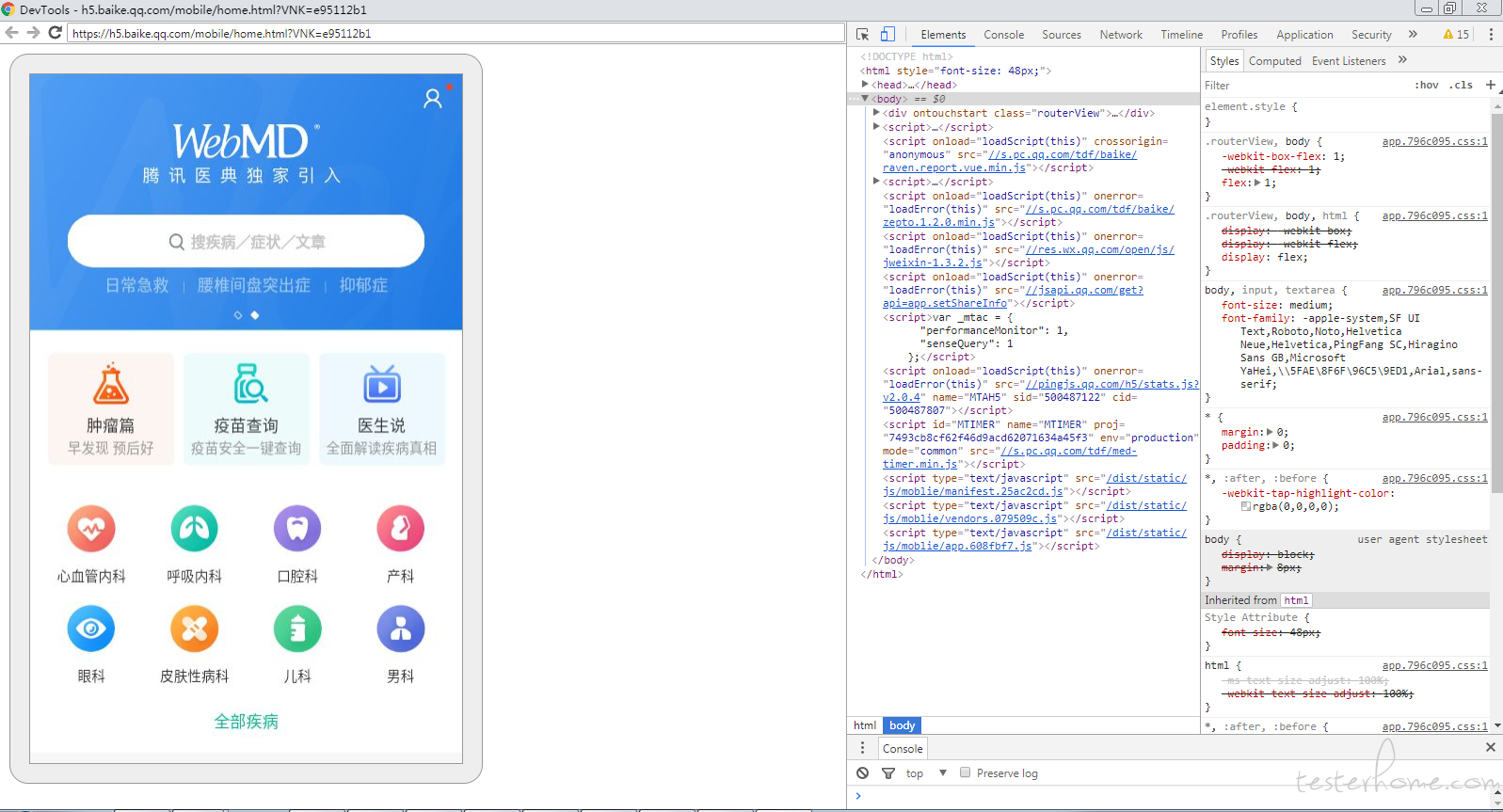
Task: Collapse the body element node
Action: coord(866,99)
